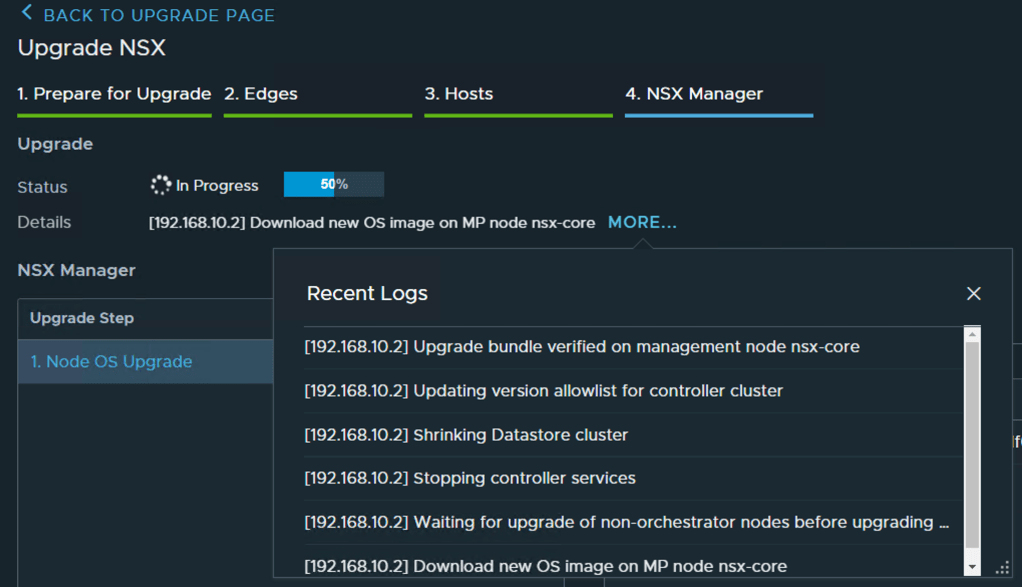
Task: Click the Recent Logs scroll down arrow
Action: click(x=972, y=567)
